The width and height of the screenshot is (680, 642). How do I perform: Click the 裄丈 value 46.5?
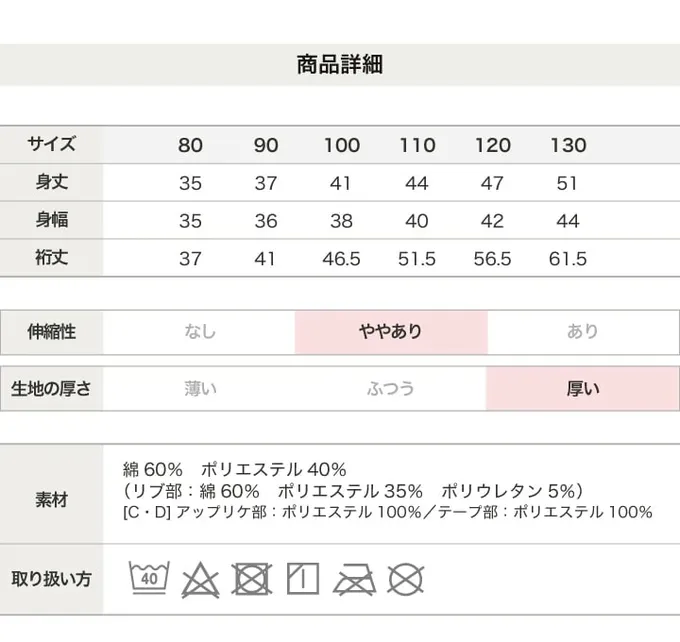click(342, 259)
